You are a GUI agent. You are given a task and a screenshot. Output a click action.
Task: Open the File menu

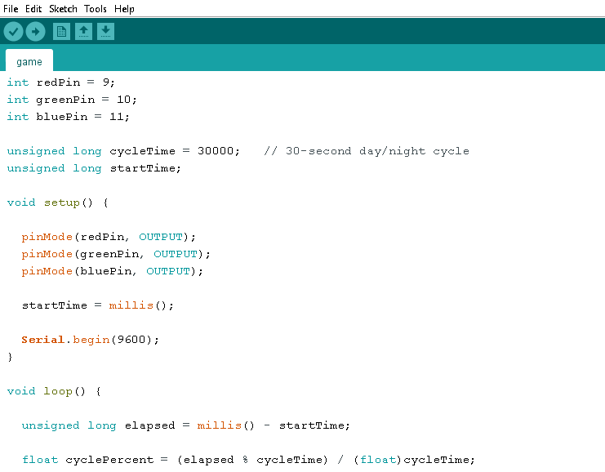11,8
